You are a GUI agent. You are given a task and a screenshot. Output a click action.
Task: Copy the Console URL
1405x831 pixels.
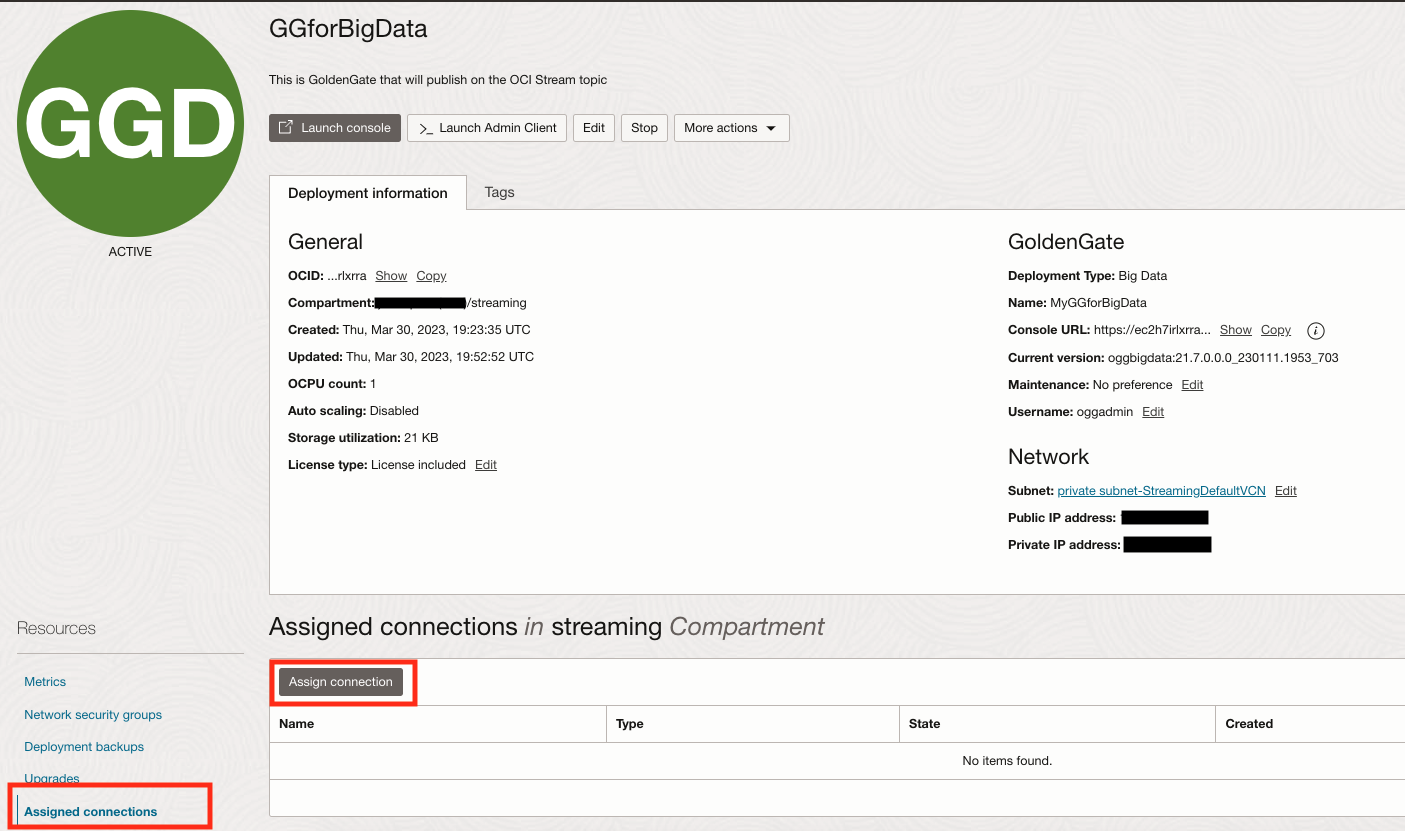tap(1275, 330)
